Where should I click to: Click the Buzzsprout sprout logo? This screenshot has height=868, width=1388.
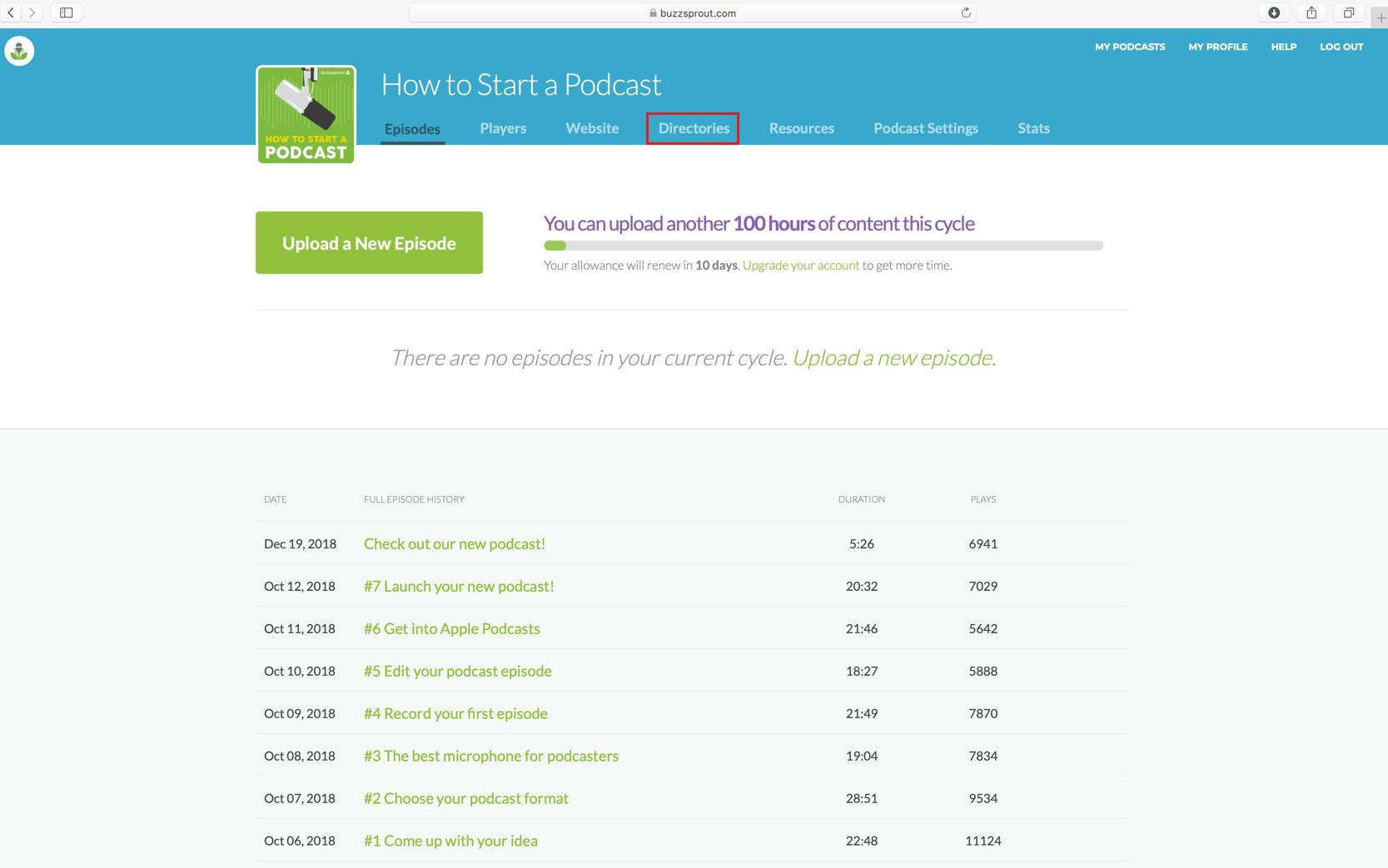coord(18,50)
